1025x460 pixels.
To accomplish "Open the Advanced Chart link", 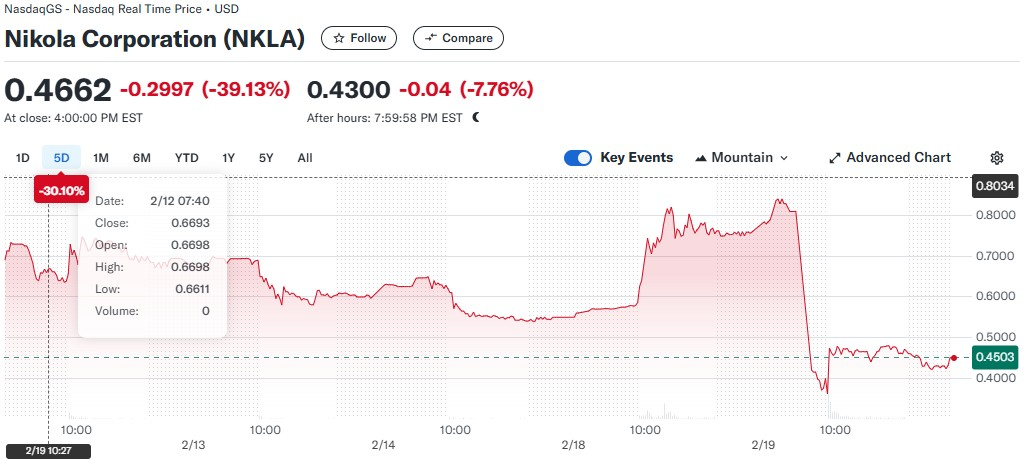I will point(890,157).
